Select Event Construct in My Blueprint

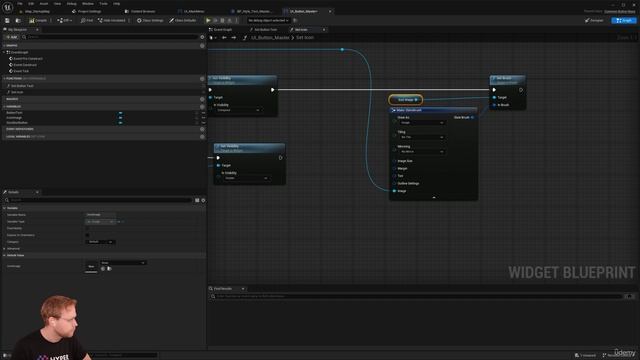point(24,65)
